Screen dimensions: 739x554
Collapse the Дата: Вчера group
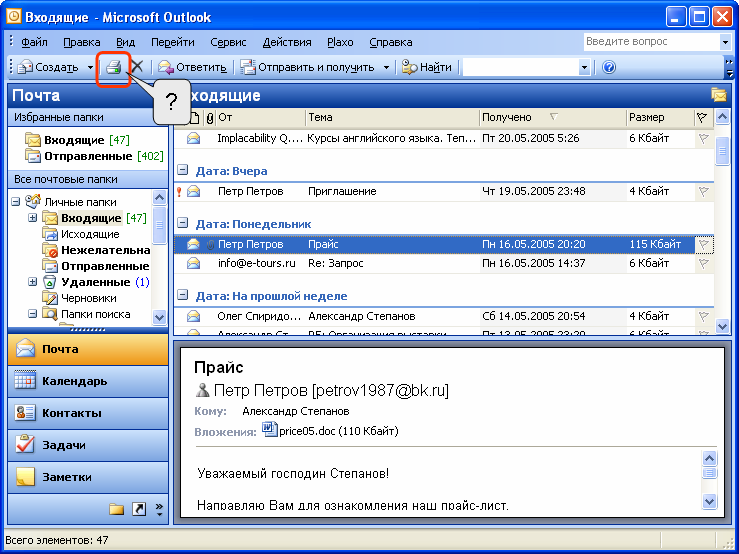182,171
